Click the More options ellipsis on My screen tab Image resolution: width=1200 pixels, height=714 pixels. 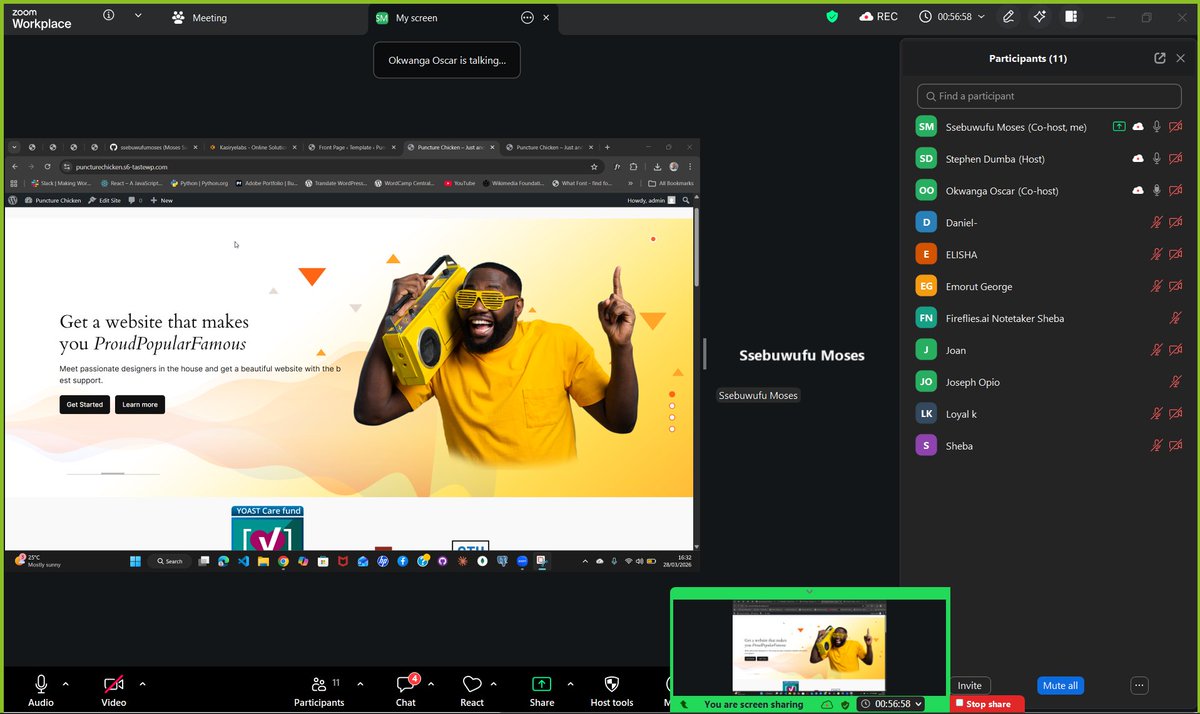(527, 17)
